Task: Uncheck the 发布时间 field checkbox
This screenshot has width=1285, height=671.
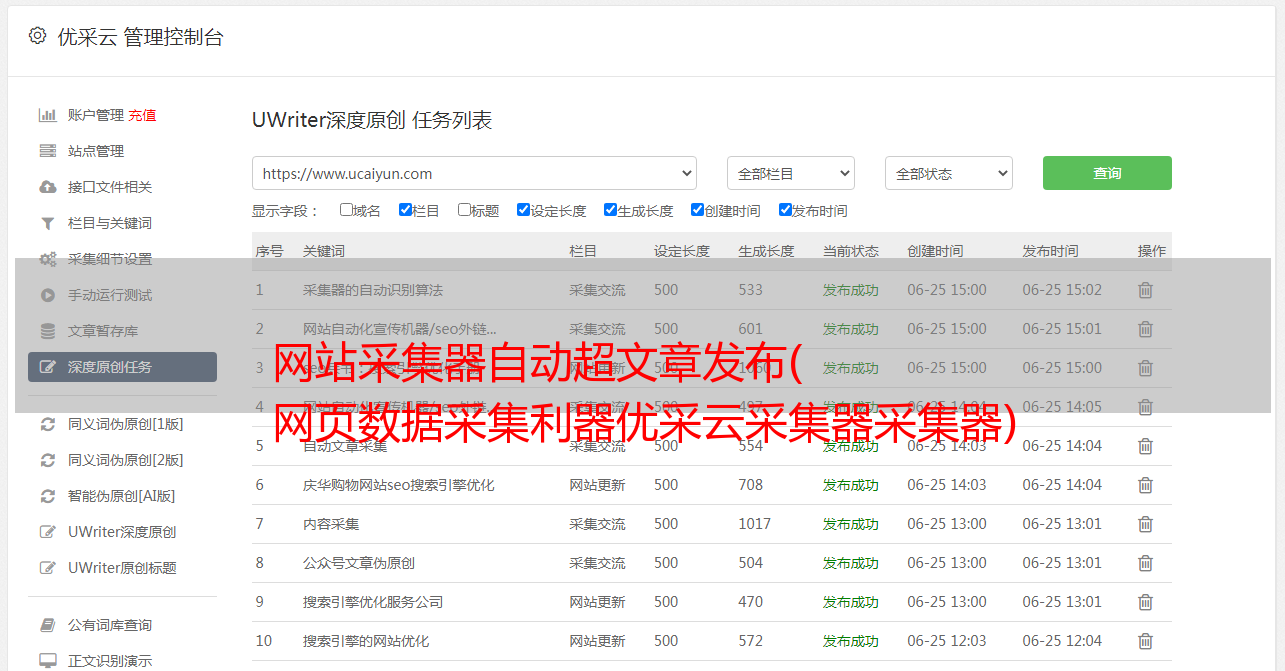Action: click(x=785, y=210)
